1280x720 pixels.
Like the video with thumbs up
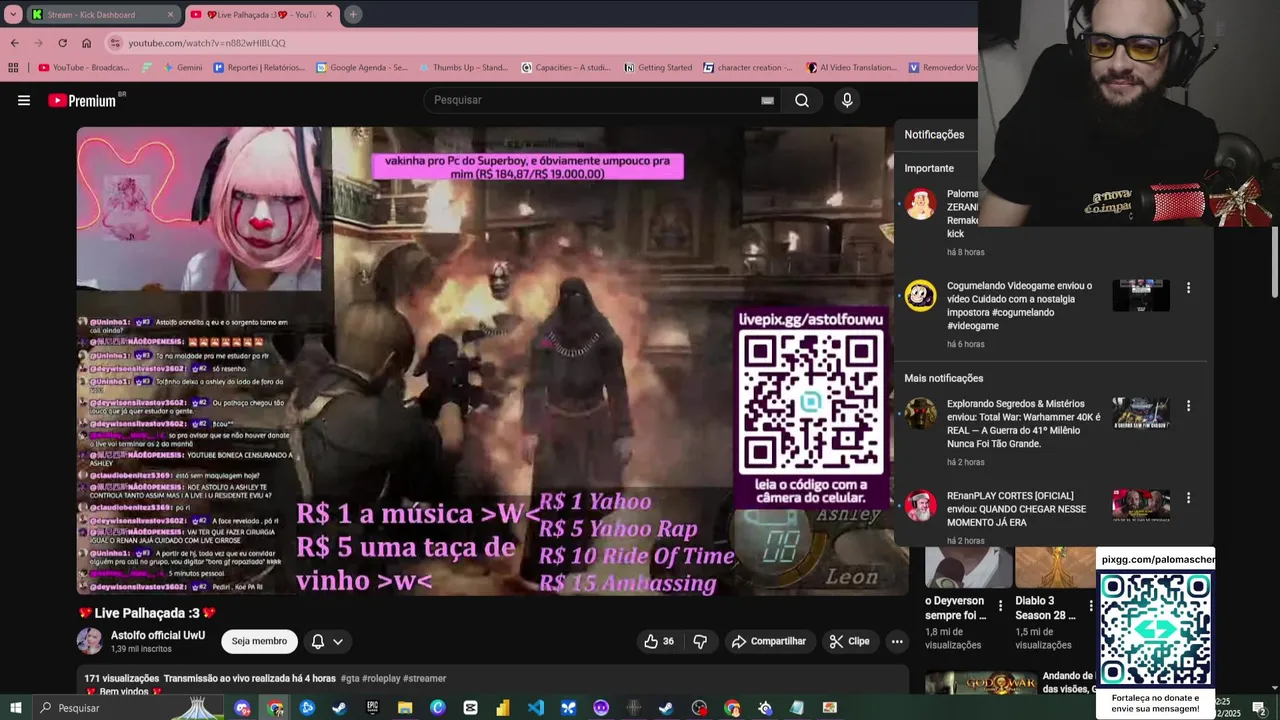(x=659, y=641)
